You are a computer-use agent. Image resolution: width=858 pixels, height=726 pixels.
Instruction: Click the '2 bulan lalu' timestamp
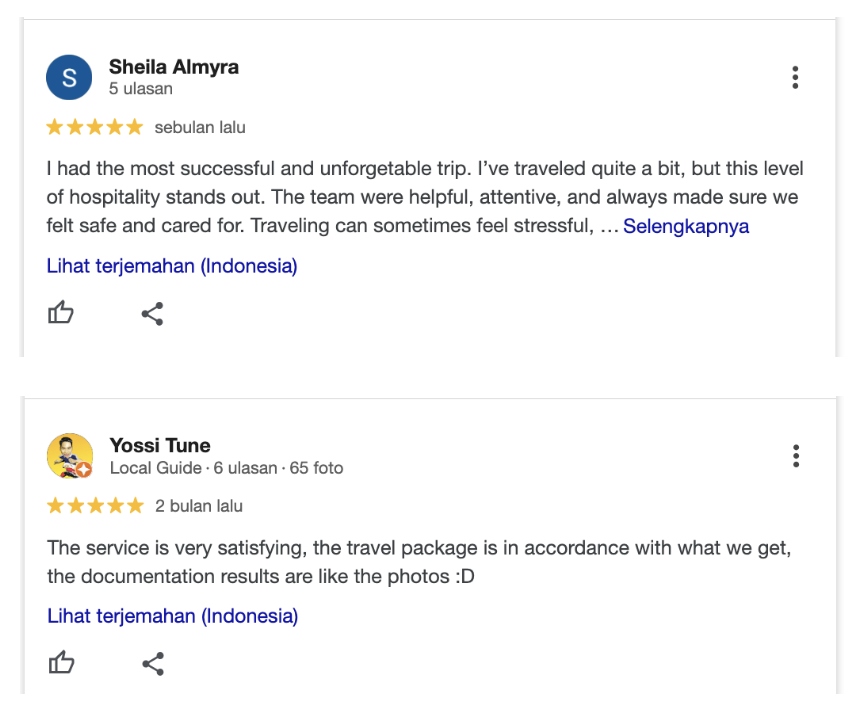pos(199,506)
